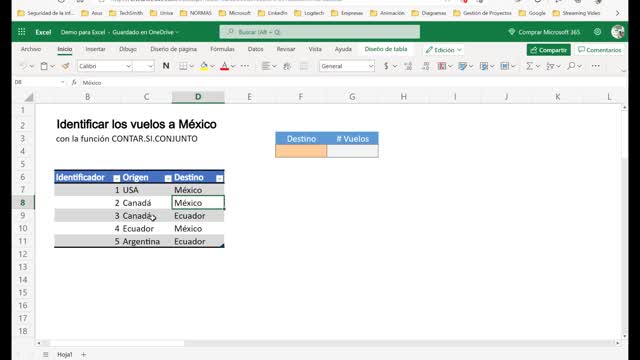Select the Hoja1 sheet tab
Screen dimensions: 640x360
pos(64,354)
